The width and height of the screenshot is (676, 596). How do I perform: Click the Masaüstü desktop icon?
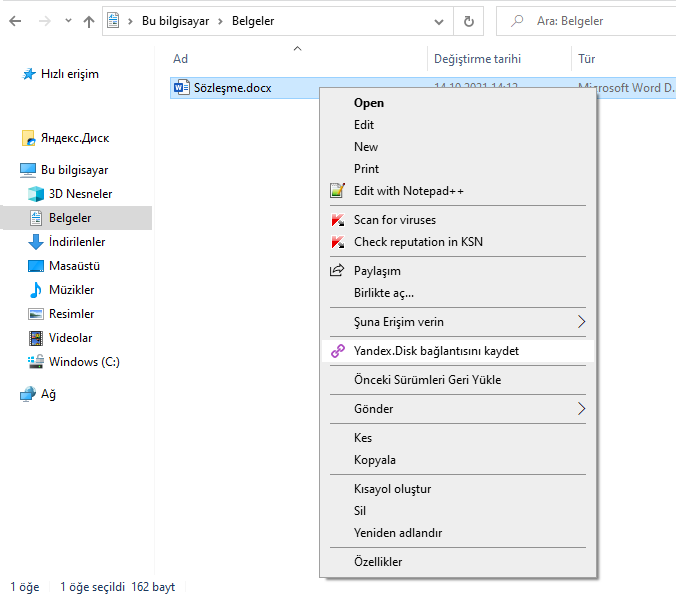click(x=36, y=266)
